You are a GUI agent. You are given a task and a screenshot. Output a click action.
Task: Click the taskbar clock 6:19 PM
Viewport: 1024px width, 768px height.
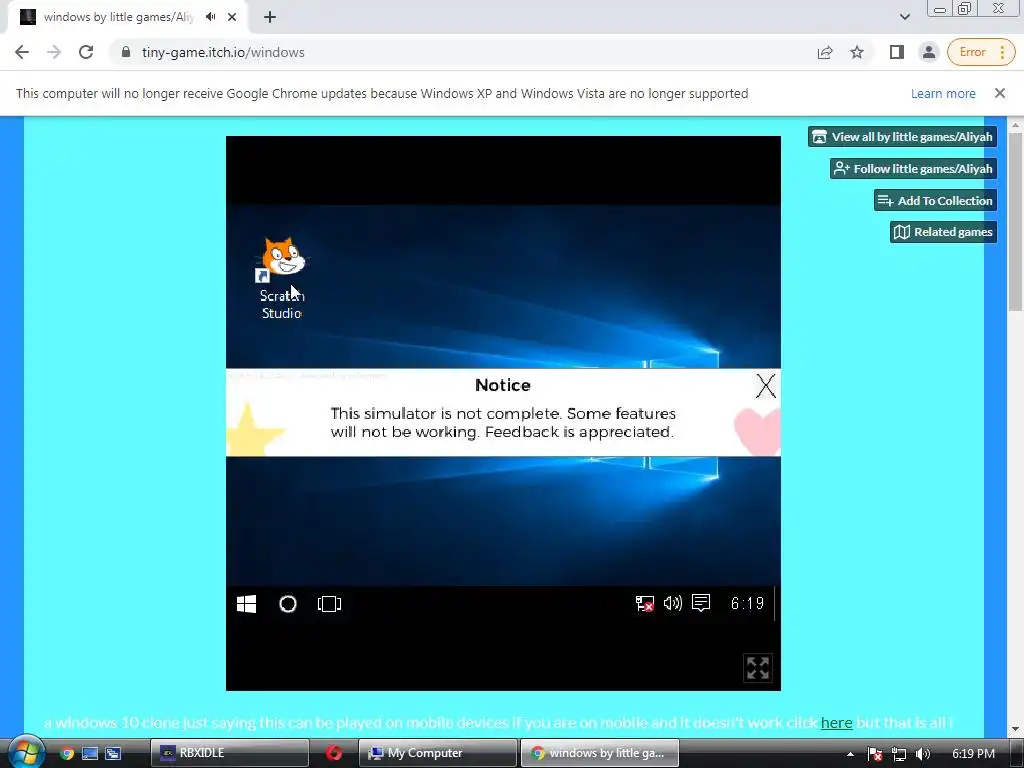coord(973,754)
